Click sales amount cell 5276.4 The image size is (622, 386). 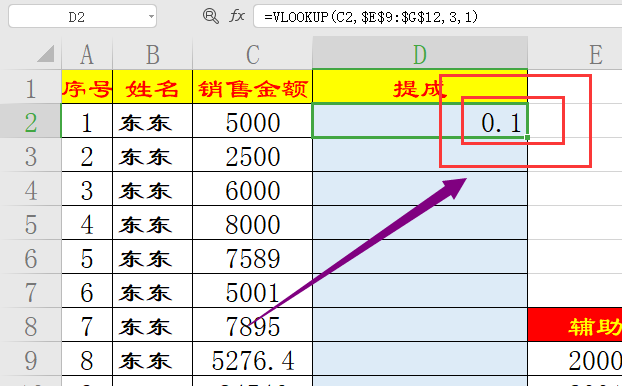[253, 359]
